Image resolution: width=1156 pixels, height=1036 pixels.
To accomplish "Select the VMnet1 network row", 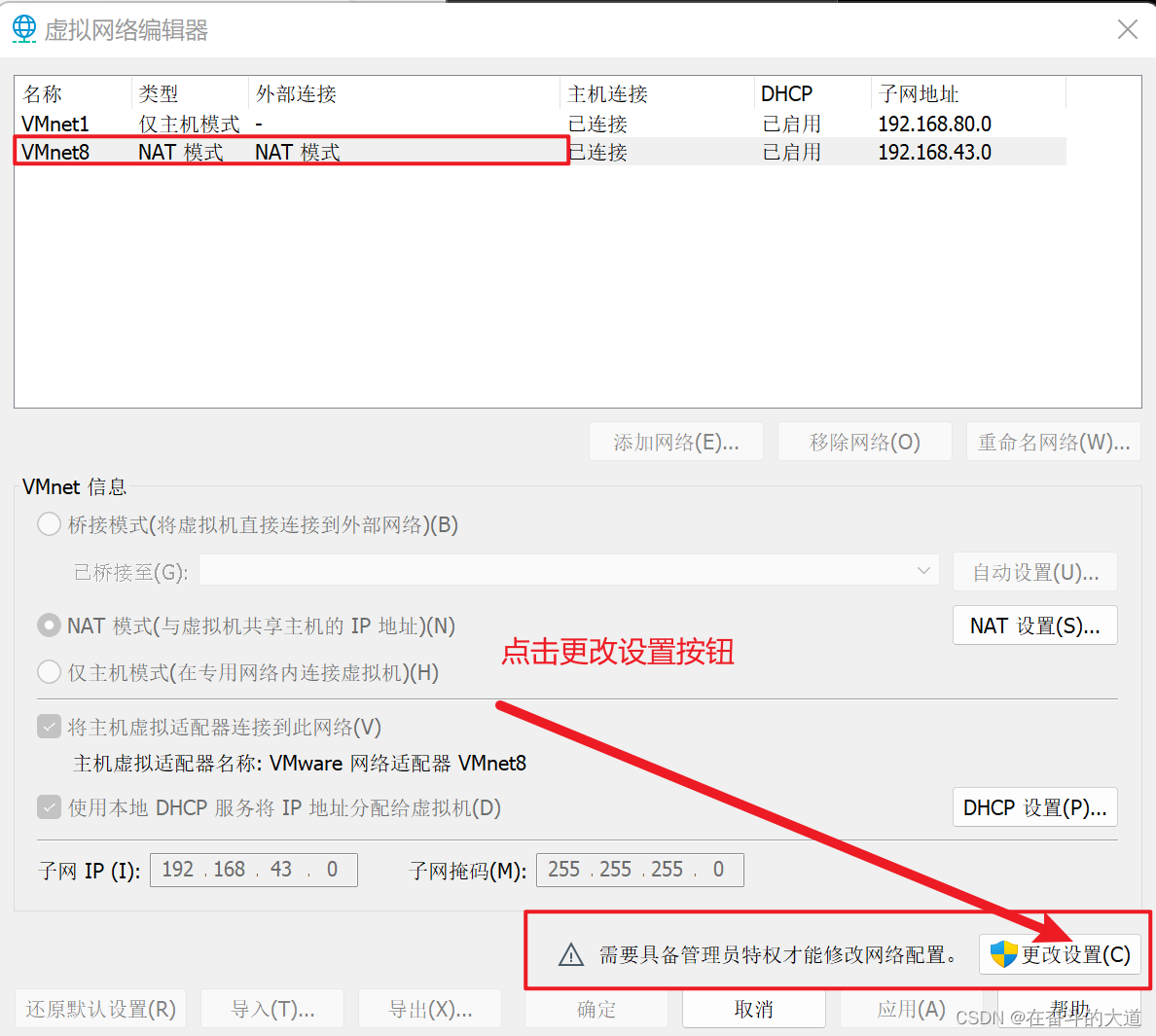I will [x=540, y=124].
